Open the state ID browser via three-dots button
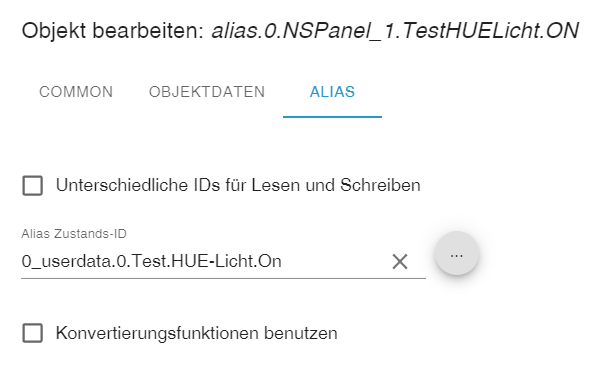 click(x=457, y=253)
